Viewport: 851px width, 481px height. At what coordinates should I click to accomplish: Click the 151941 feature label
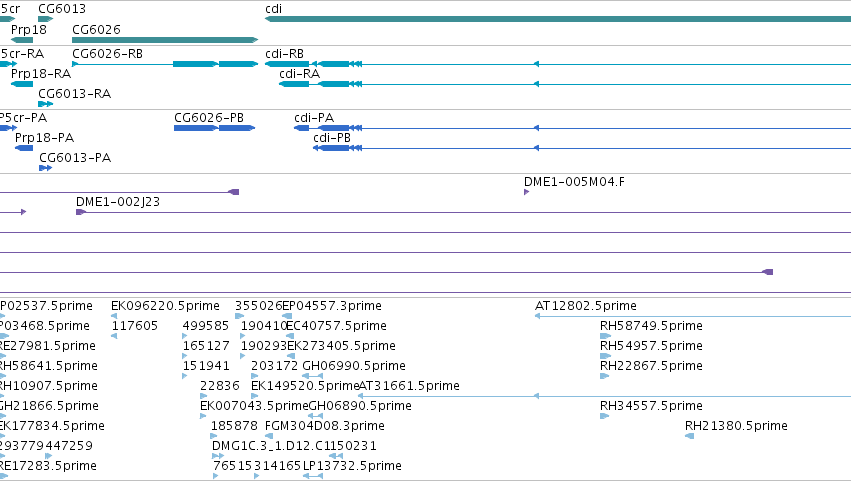click(206, 366)
